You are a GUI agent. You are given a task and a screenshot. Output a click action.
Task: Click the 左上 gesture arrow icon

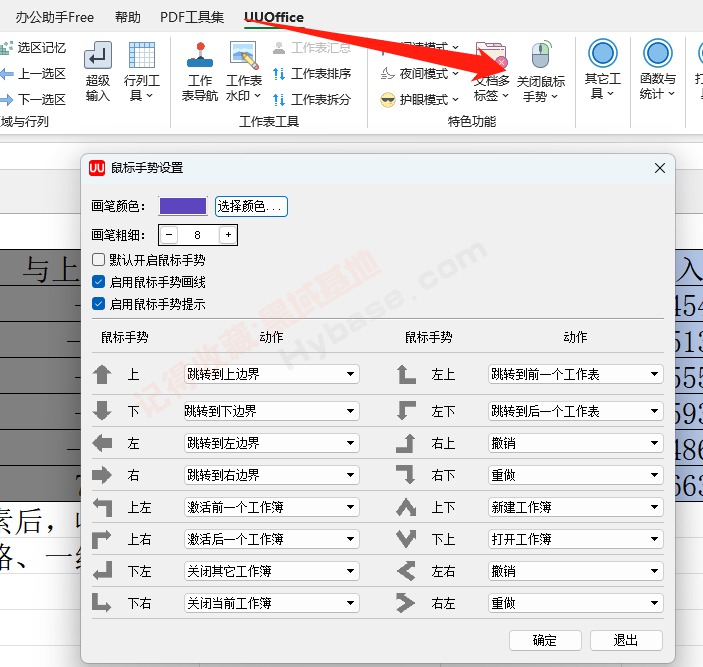pos(406,374)
